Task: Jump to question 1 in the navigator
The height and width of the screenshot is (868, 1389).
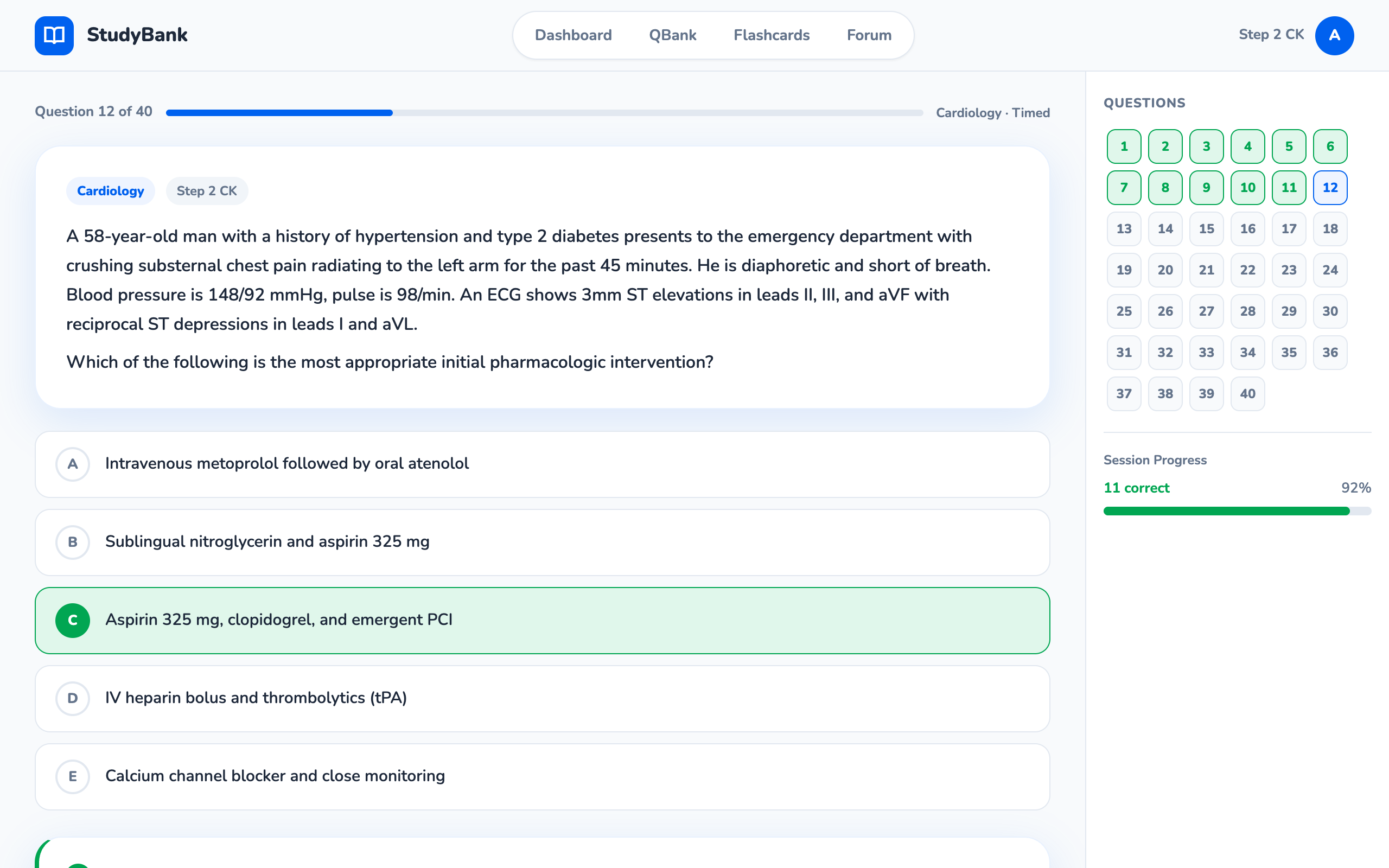Action: click(1123, 146)
